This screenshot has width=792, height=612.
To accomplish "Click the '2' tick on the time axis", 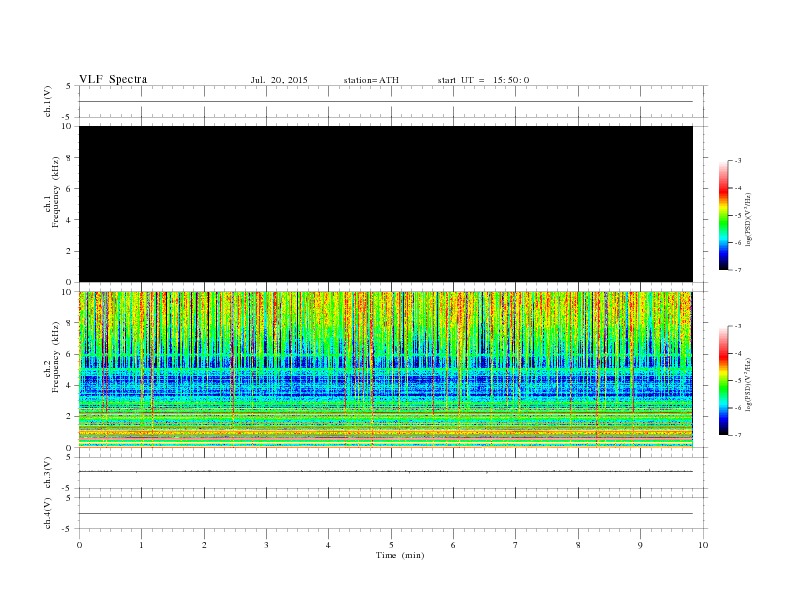I will (x=204, y=545).
